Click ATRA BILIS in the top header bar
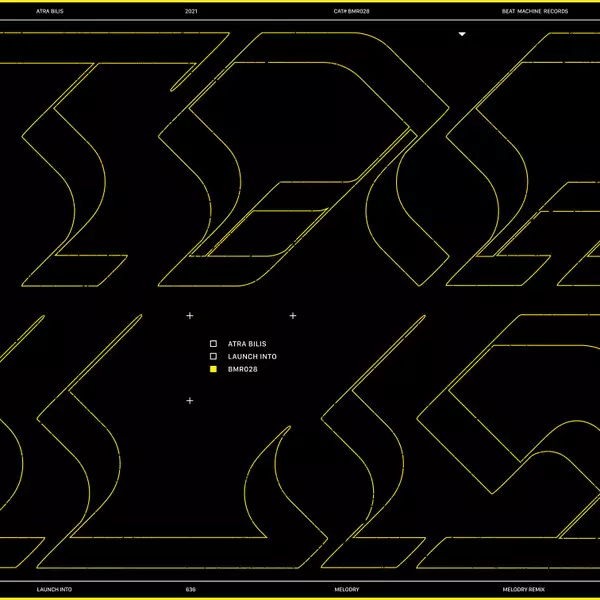 [50, 11]
